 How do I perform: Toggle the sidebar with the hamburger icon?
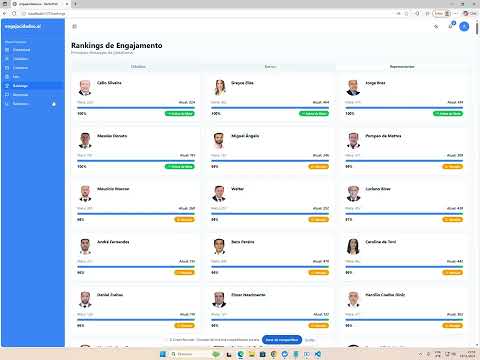click(x=74, y=26)
